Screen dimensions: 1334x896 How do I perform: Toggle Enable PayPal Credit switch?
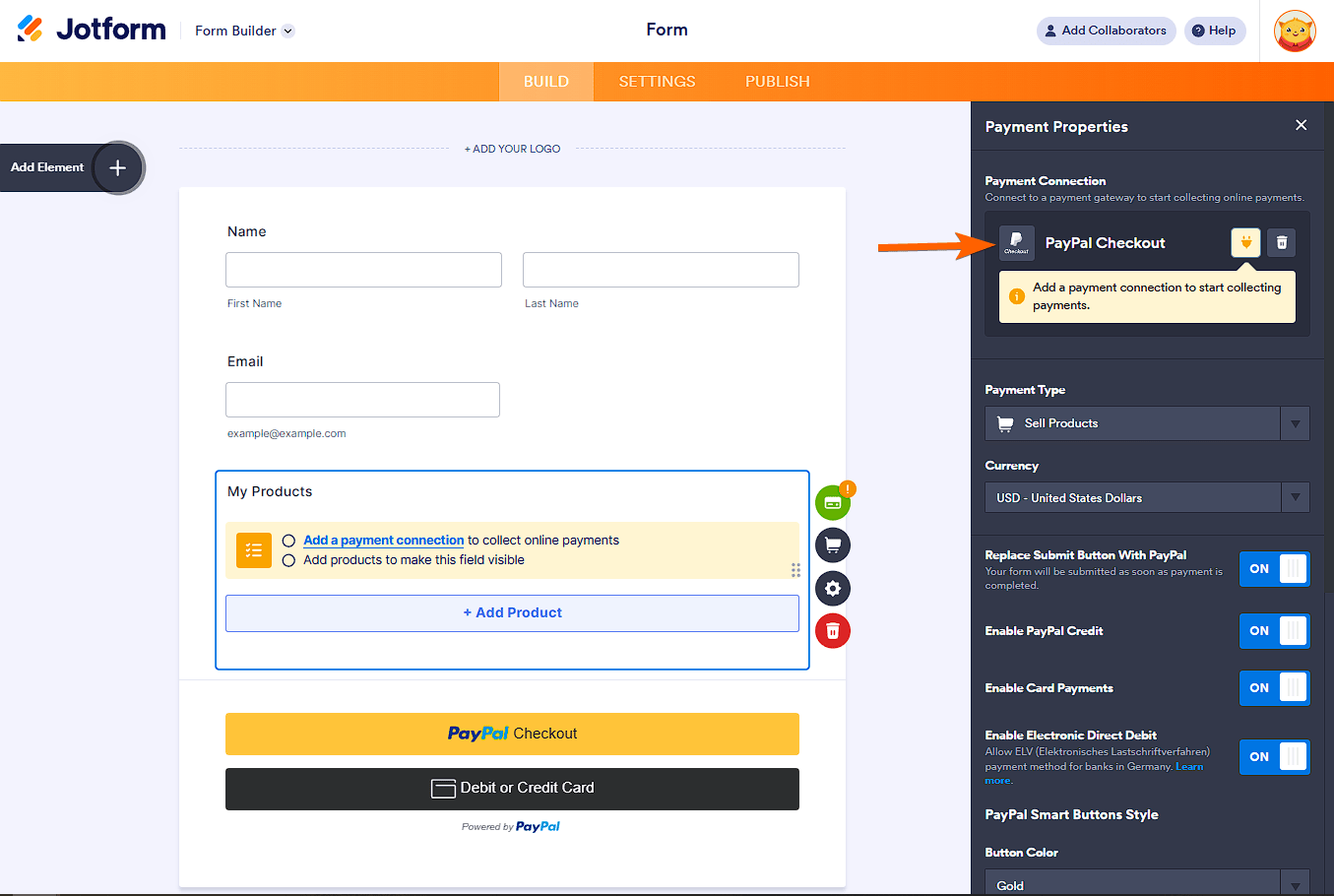(x=1274, y=631)
